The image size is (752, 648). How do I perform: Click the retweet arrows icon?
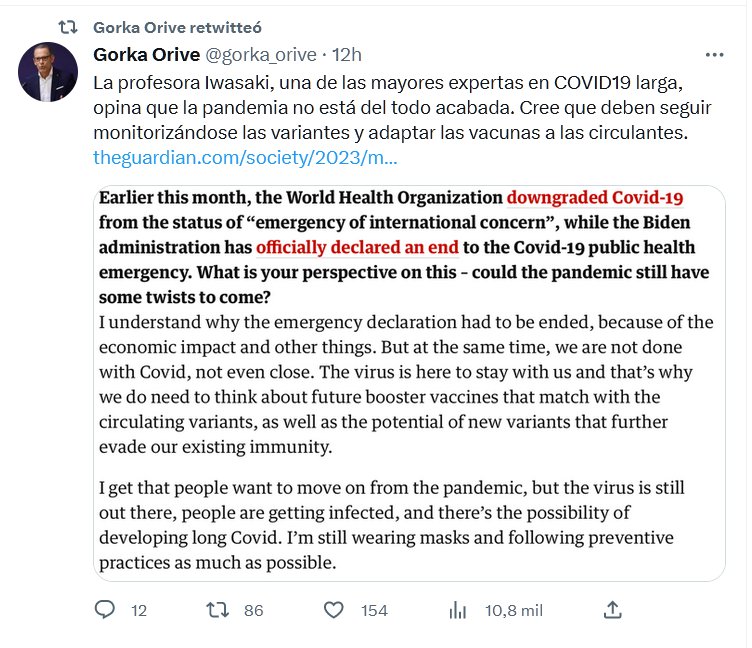coord(216,609)
